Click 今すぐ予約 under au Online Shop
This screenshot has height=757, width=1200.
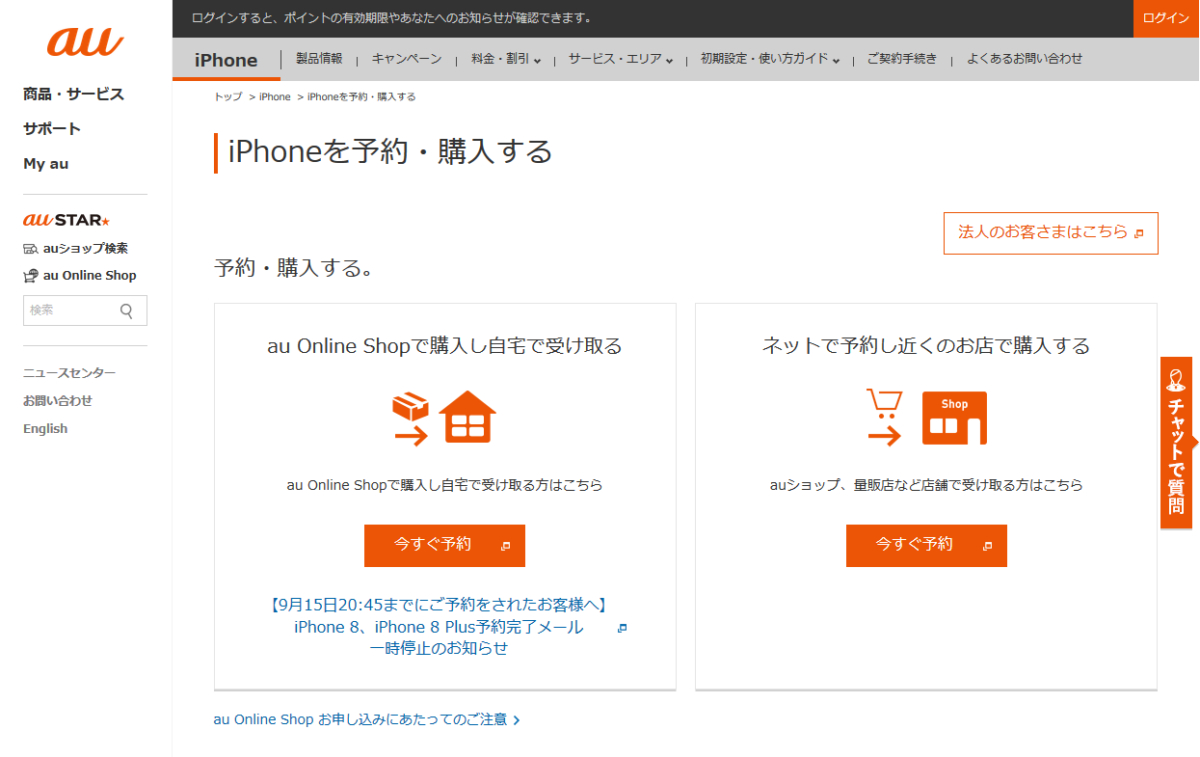[x=444, y=545]
